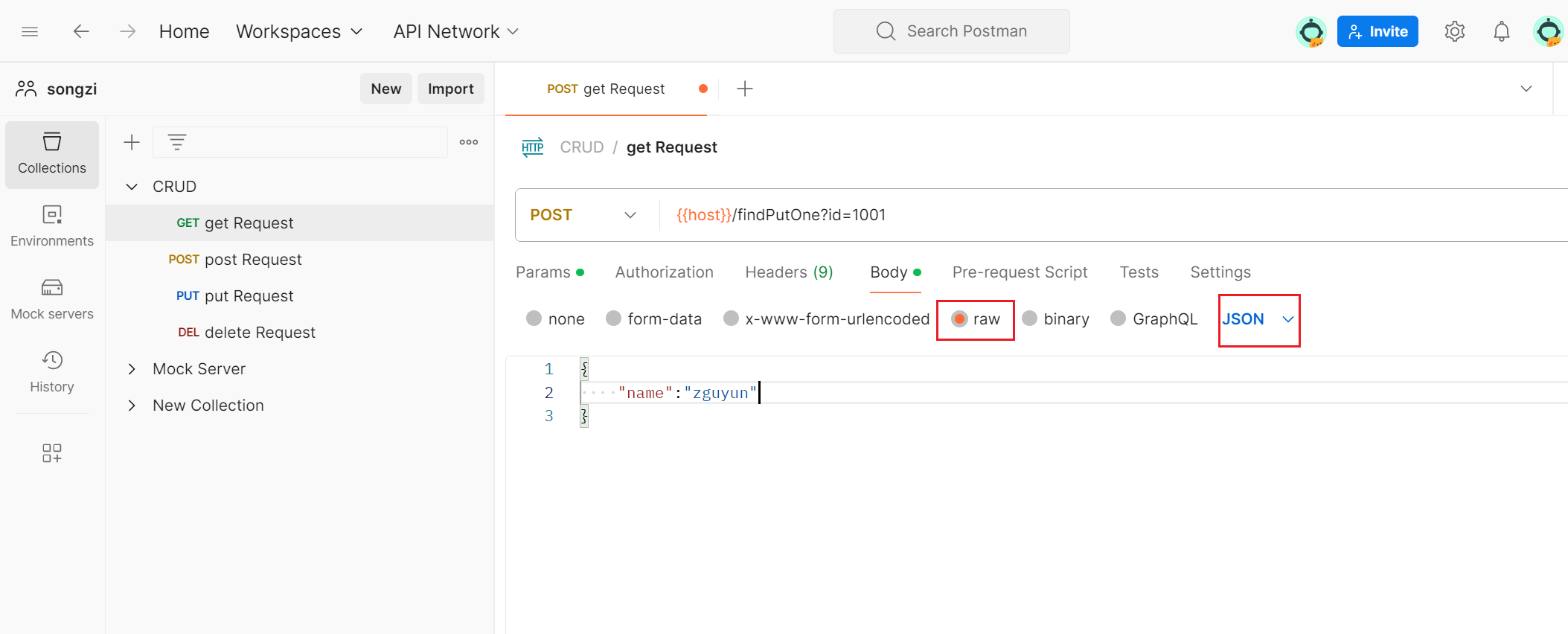The height and width of the screenshot is (634, 1568).
Task: Open the API Network dropdown
Action: (x=455, y=31)
